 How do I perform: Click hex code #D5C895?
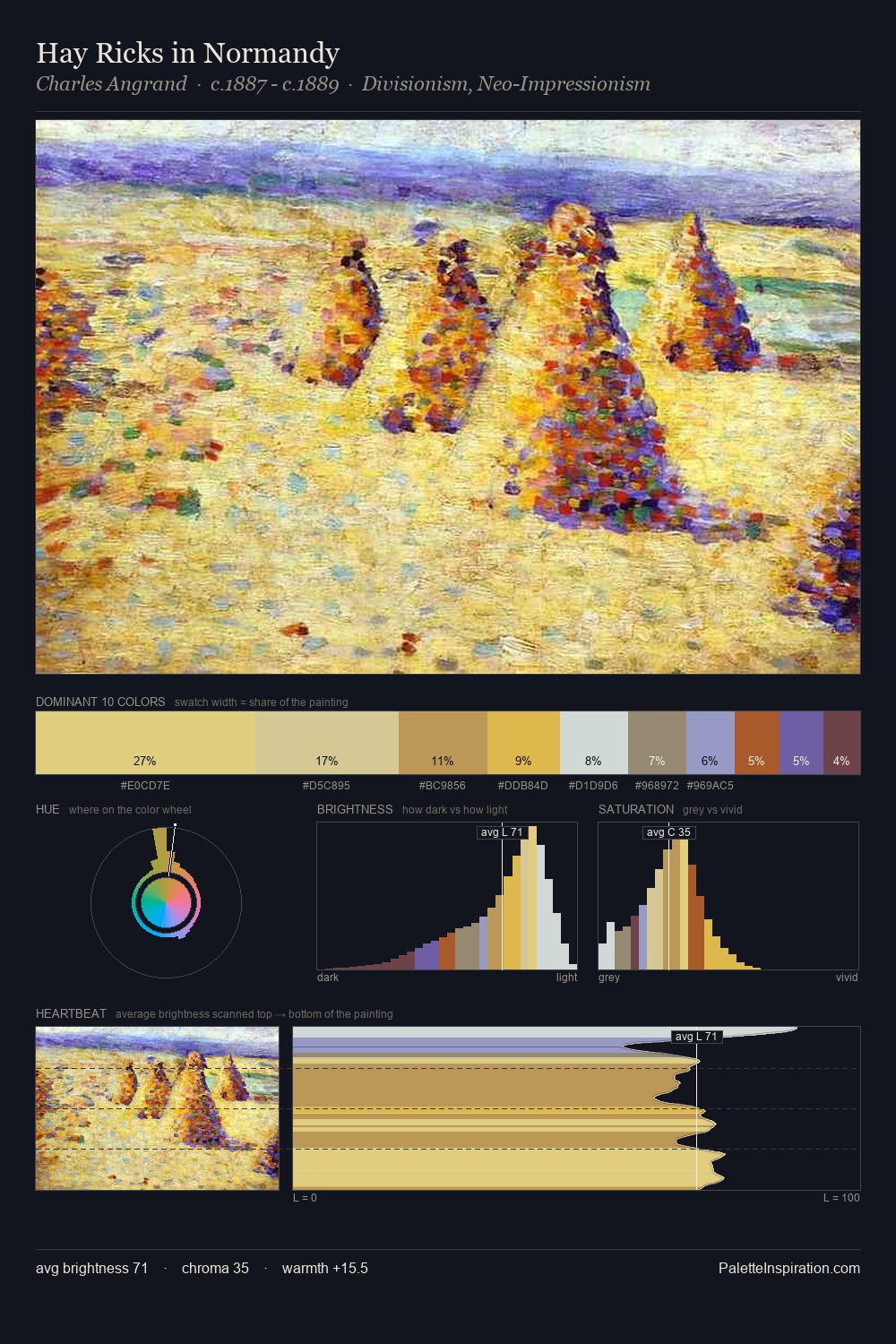click(x=327, y=786)
